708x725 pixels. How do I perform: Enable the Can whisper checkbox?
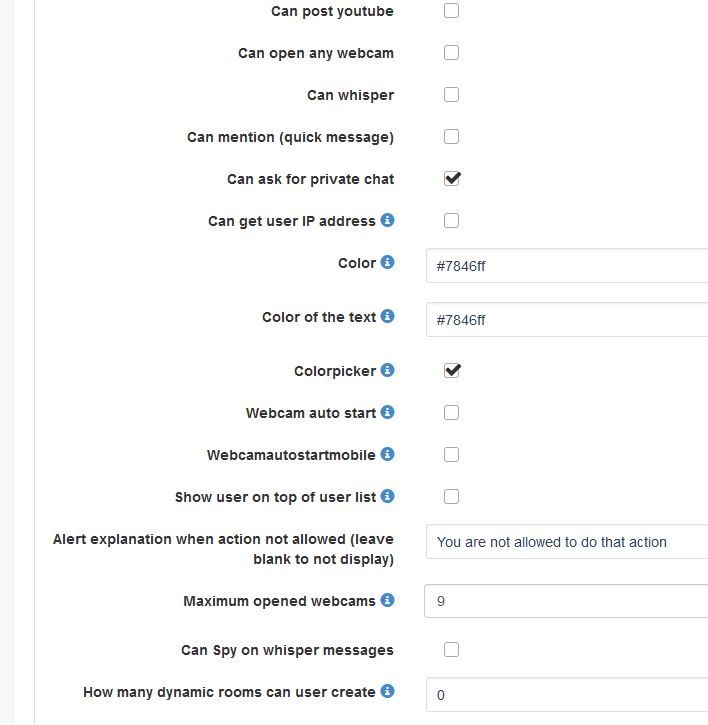[x=451, y=95]
